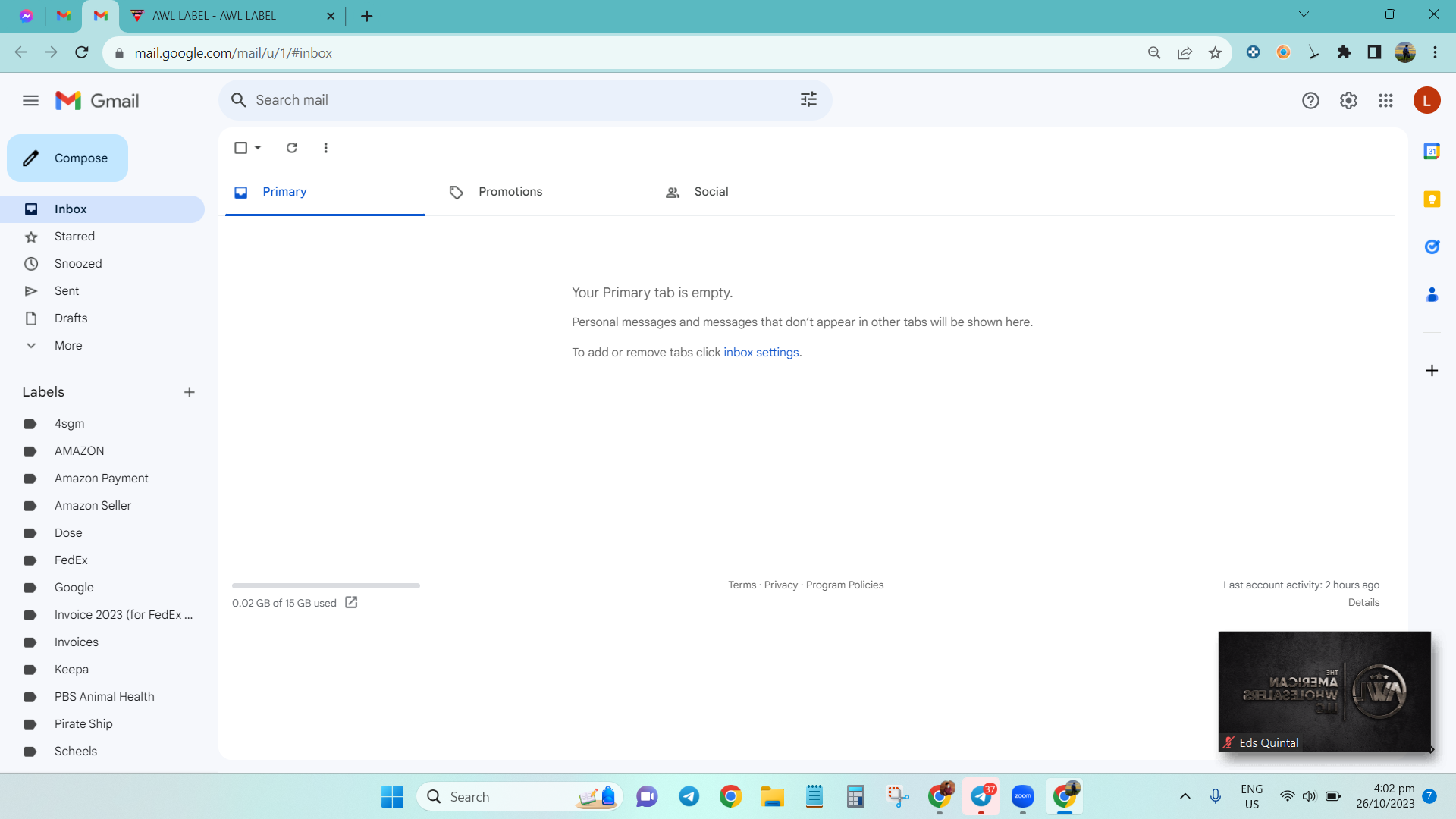Open the select dropdown arrow
1456x819 pixels.
(258, 148)
